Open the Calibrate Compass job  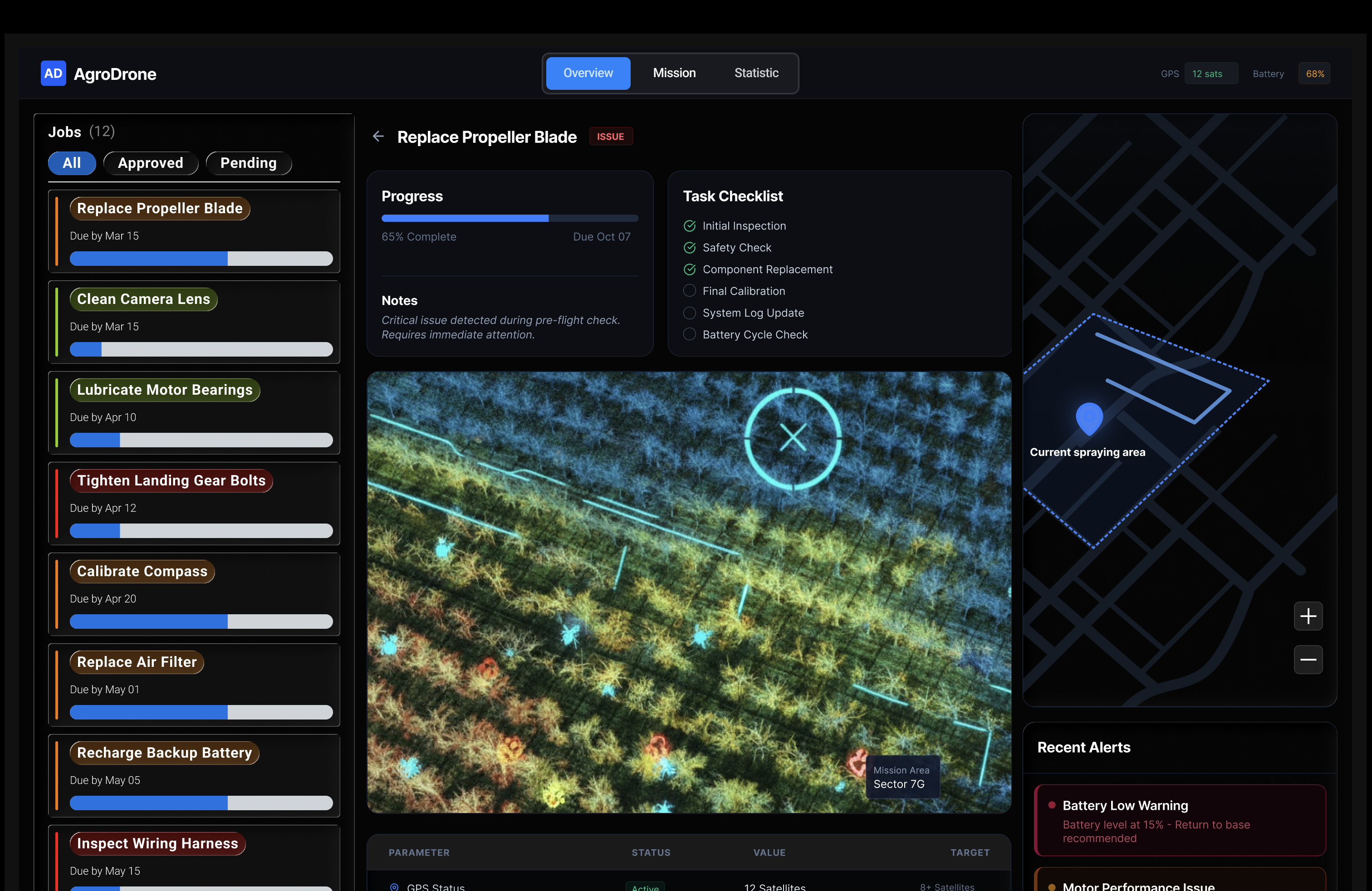(x=194, y=594)
